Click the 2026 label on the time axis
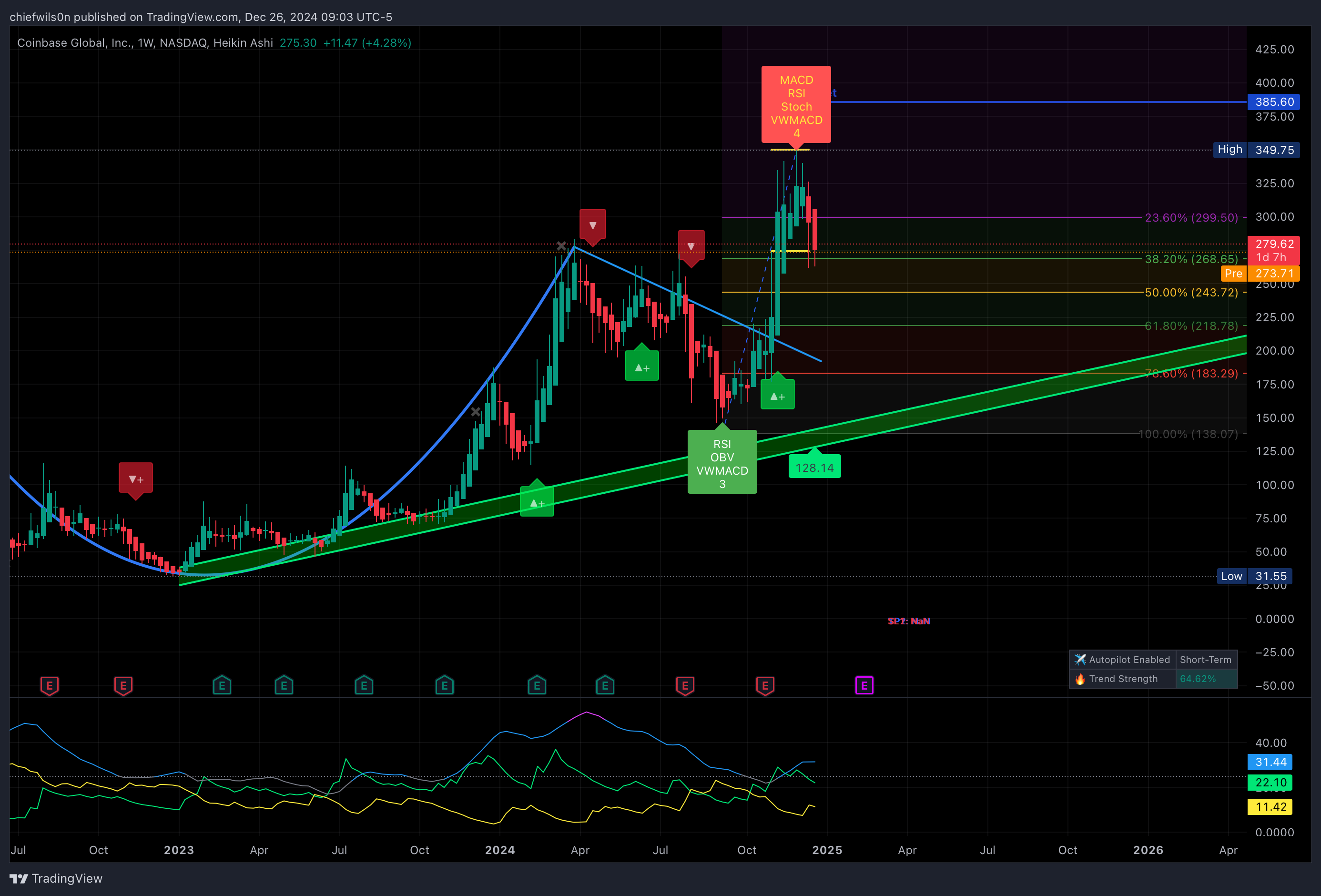Image resolution: width=1321 pixels, height=896 pixels. click(x=1148, y=850)
